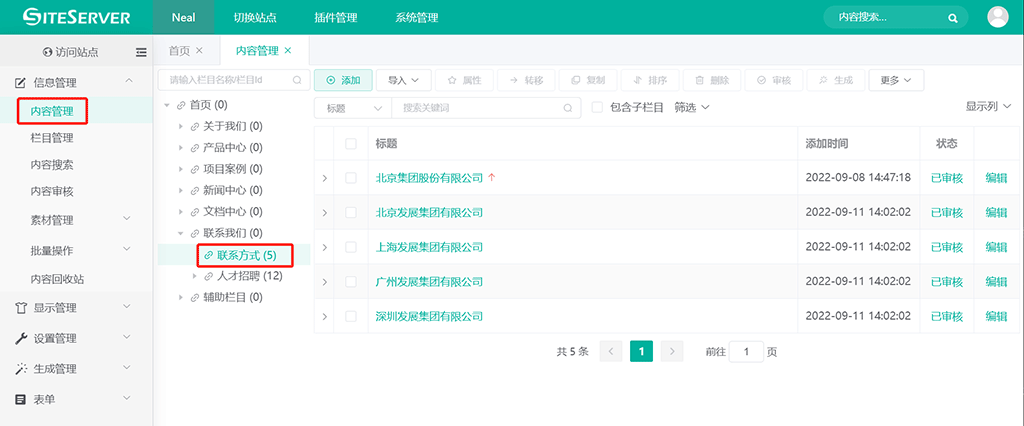1024x426 pixels.
Task: Open 栏目管理 in the sidebar
Action: coord(52,138)
